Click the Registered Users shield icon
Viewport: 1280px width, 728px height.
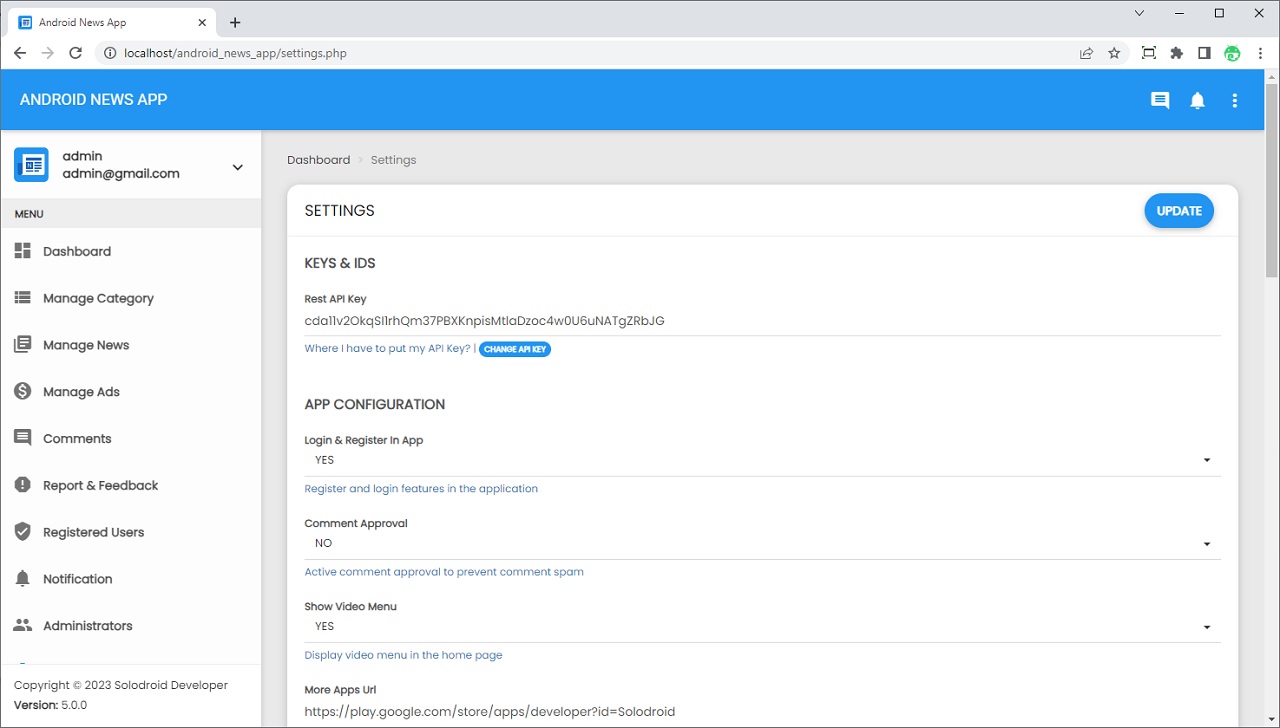click(x=22, y=532)
